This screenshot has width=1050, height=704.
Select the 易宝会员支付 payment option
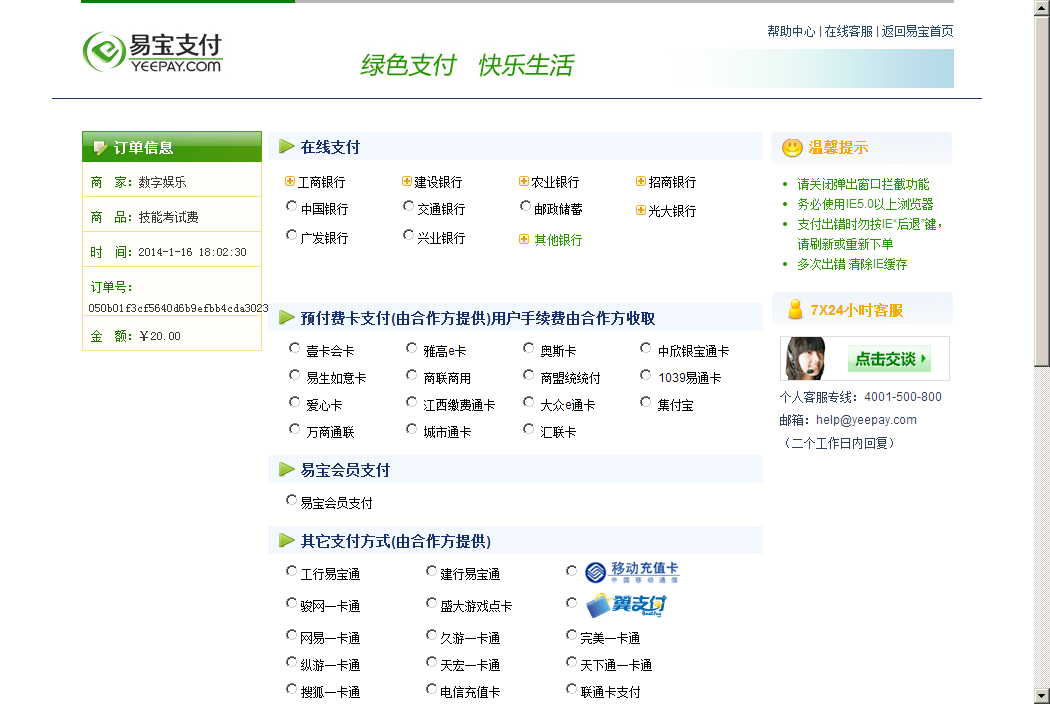pos(291,500)
